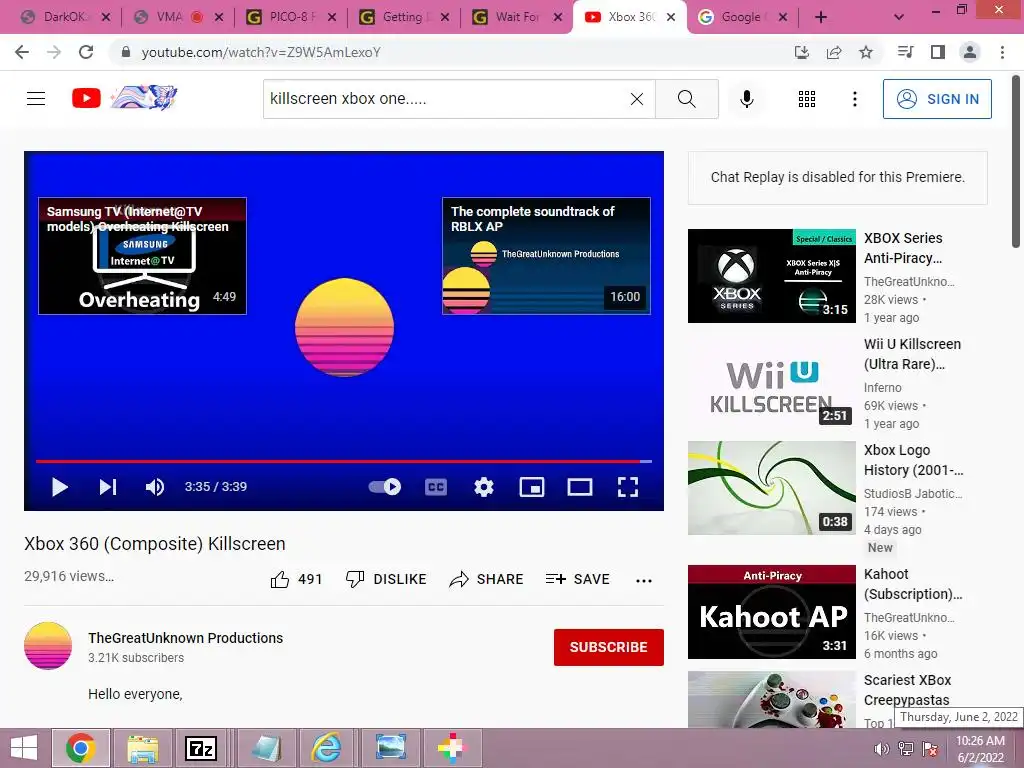Toggle closed captions

click(436, 487)
